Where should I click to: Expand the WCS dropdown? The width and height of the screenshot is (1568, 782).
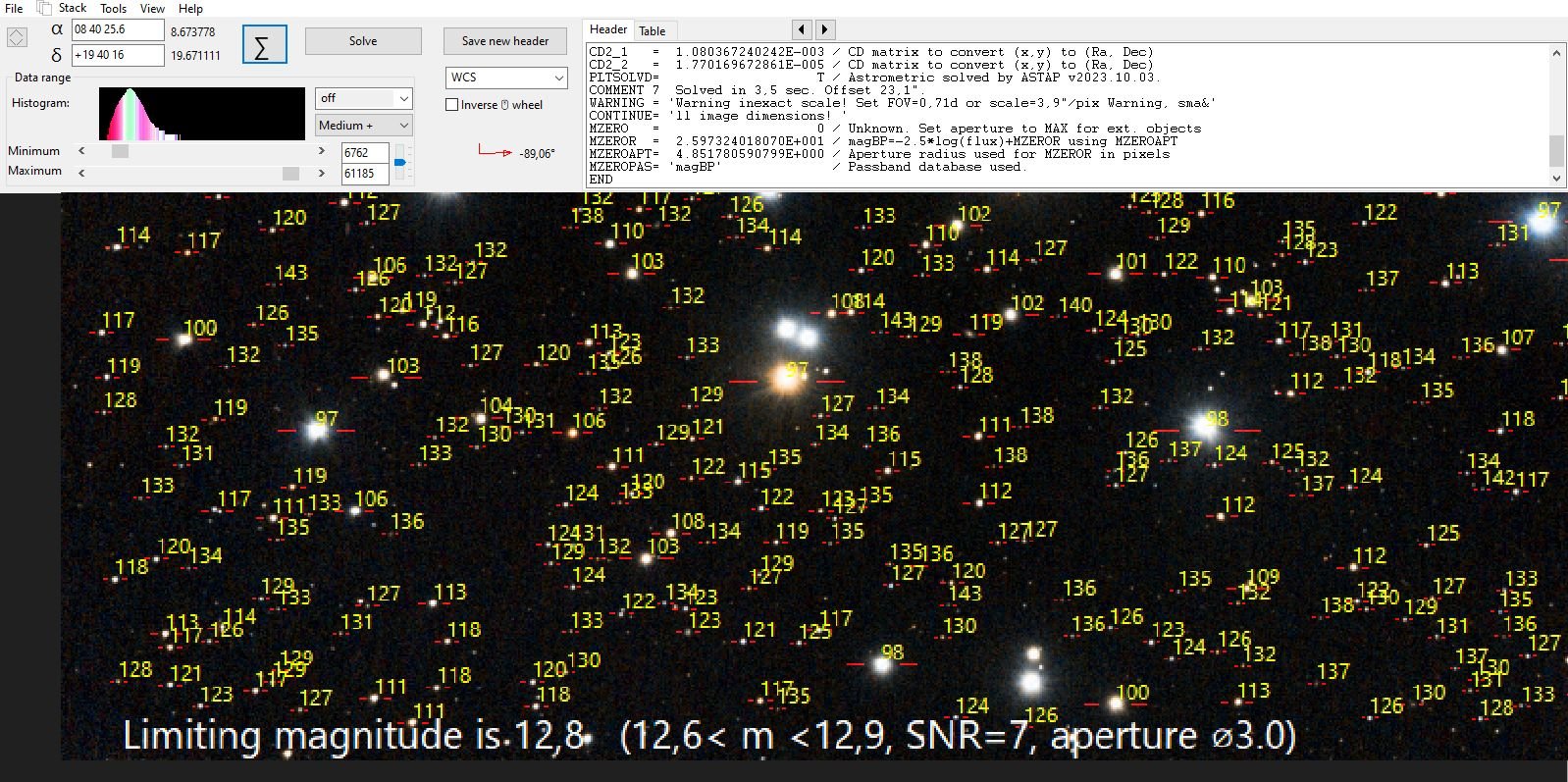click(x=558, y=78)
